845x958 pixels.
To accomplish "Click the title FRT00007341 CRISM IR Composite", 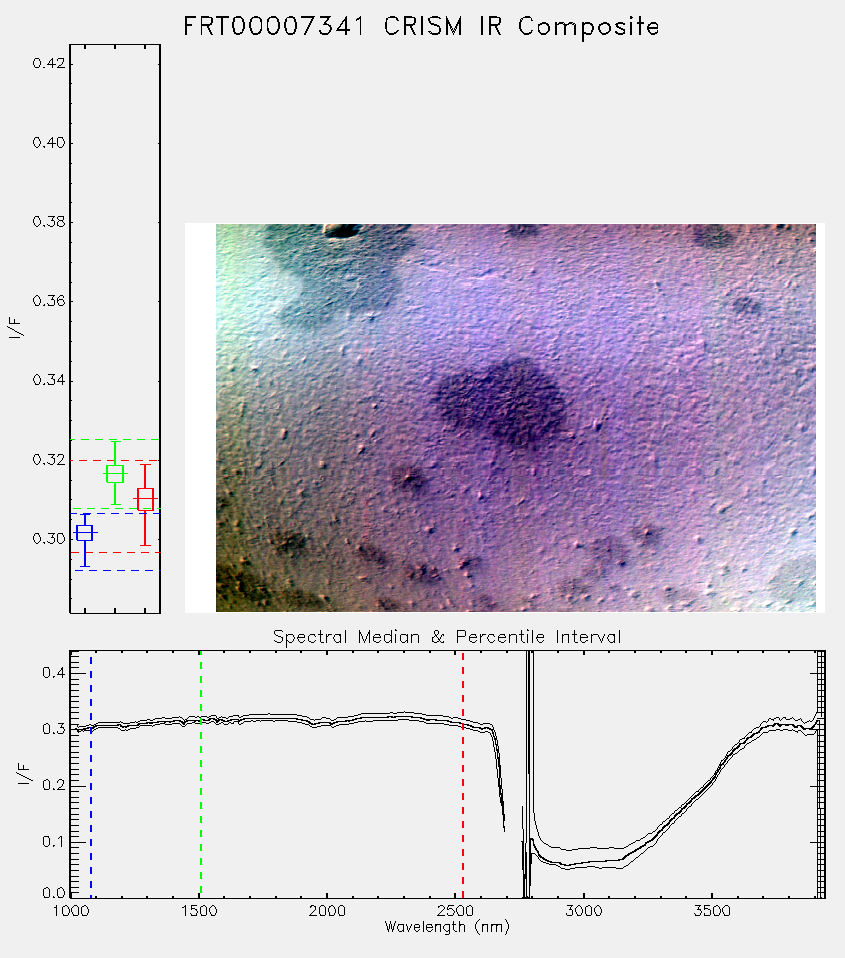I will point(422,27).
